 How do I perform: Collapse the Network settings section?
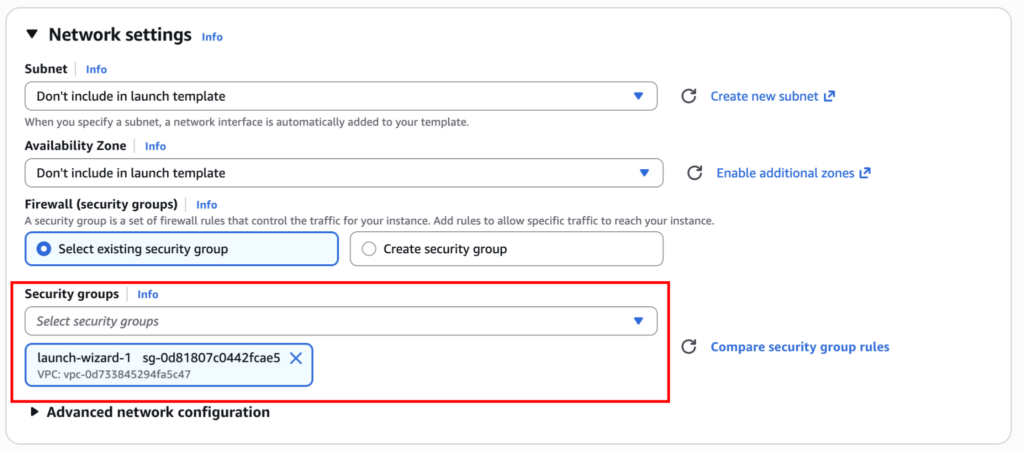(32, 35)
